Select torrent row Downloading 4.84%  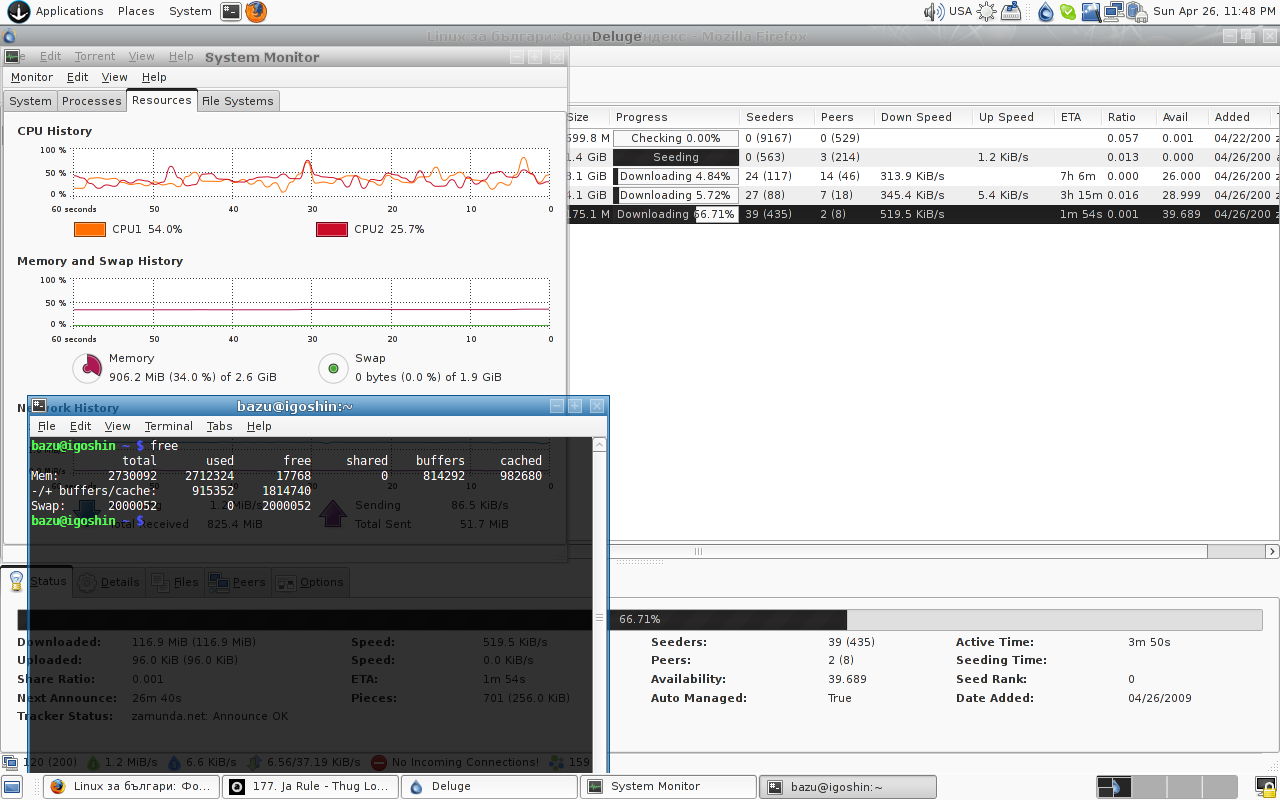tap(924, 176)
